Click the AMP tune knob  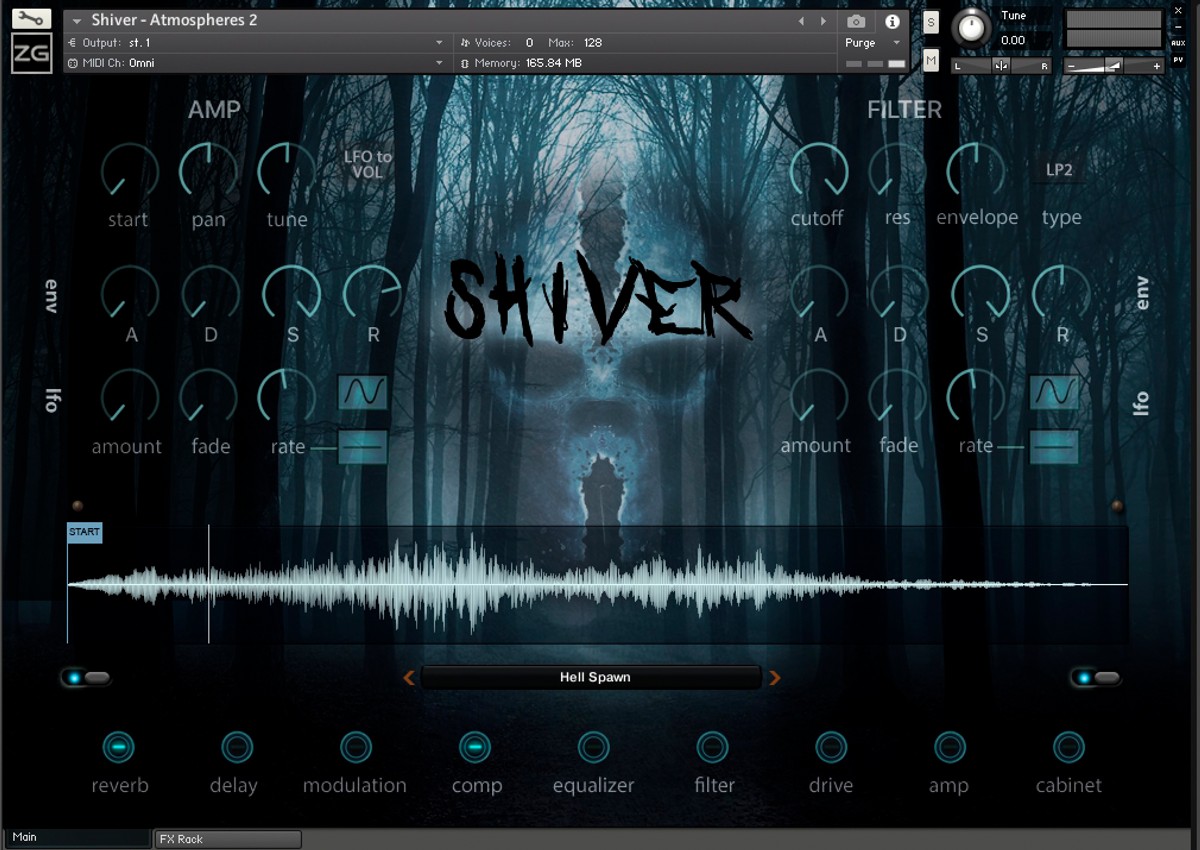tap(287, 171)
